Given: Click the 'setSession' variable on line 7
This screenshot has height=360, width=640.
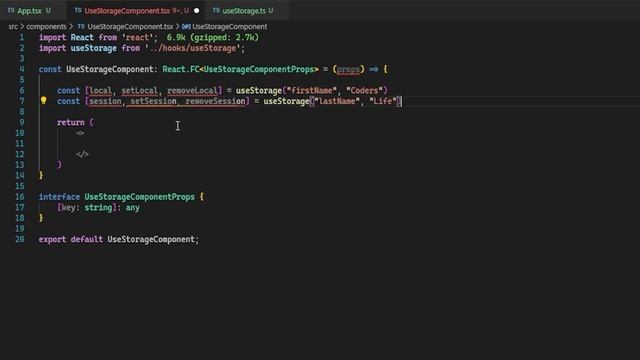Looking at the screenshot, I should 153,101.
